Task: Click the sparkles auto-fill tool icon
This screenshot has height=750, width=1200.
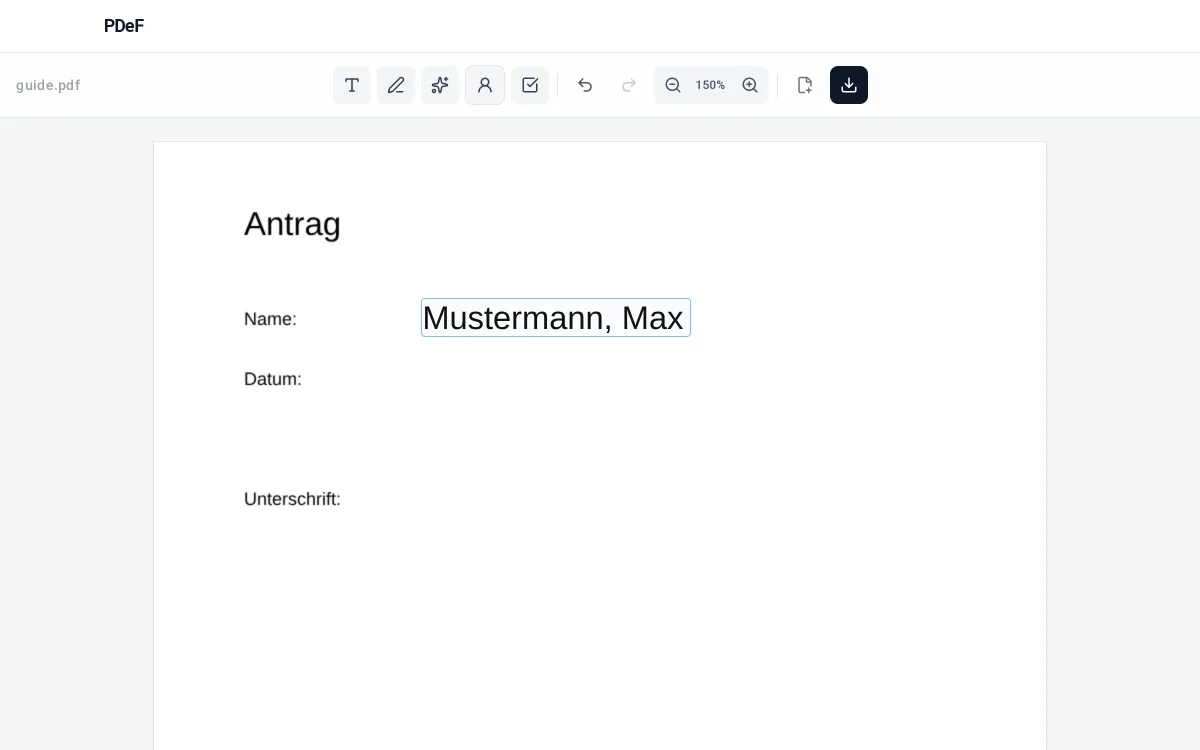Action: pos(440,85)
